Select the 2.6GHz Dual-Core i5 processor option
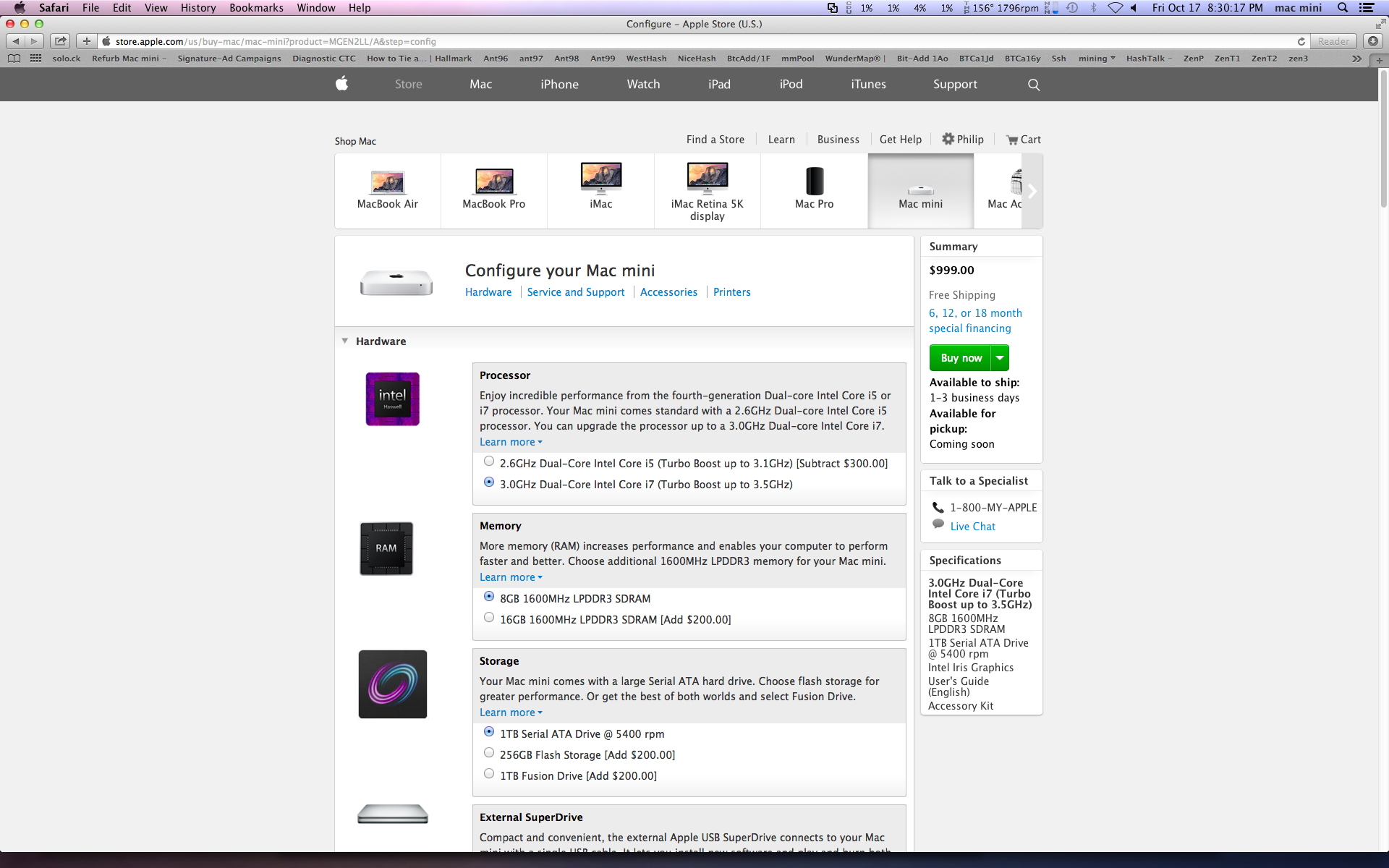Image resolution: width=1389 pixels, height=868 pixels. coord(489,461)
